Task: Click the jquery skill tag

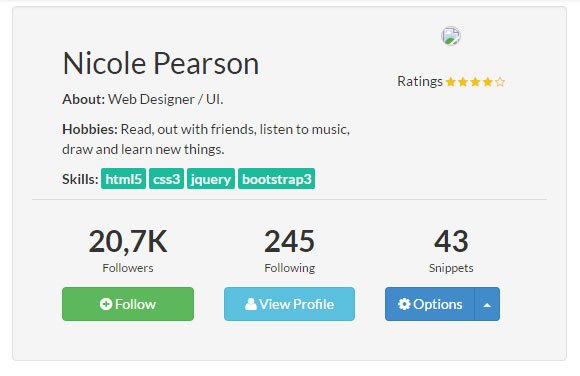Action: point(211,179)
